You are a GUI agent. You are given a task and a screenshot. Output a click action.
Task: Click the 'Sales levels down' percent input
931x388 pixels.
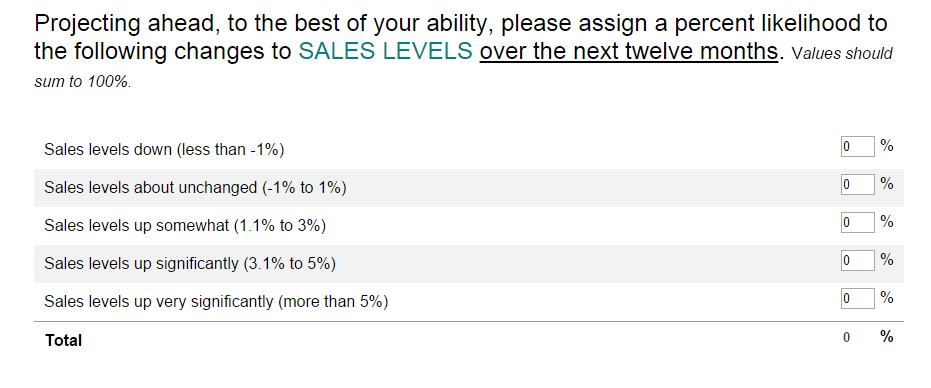(x=857, y=146)
